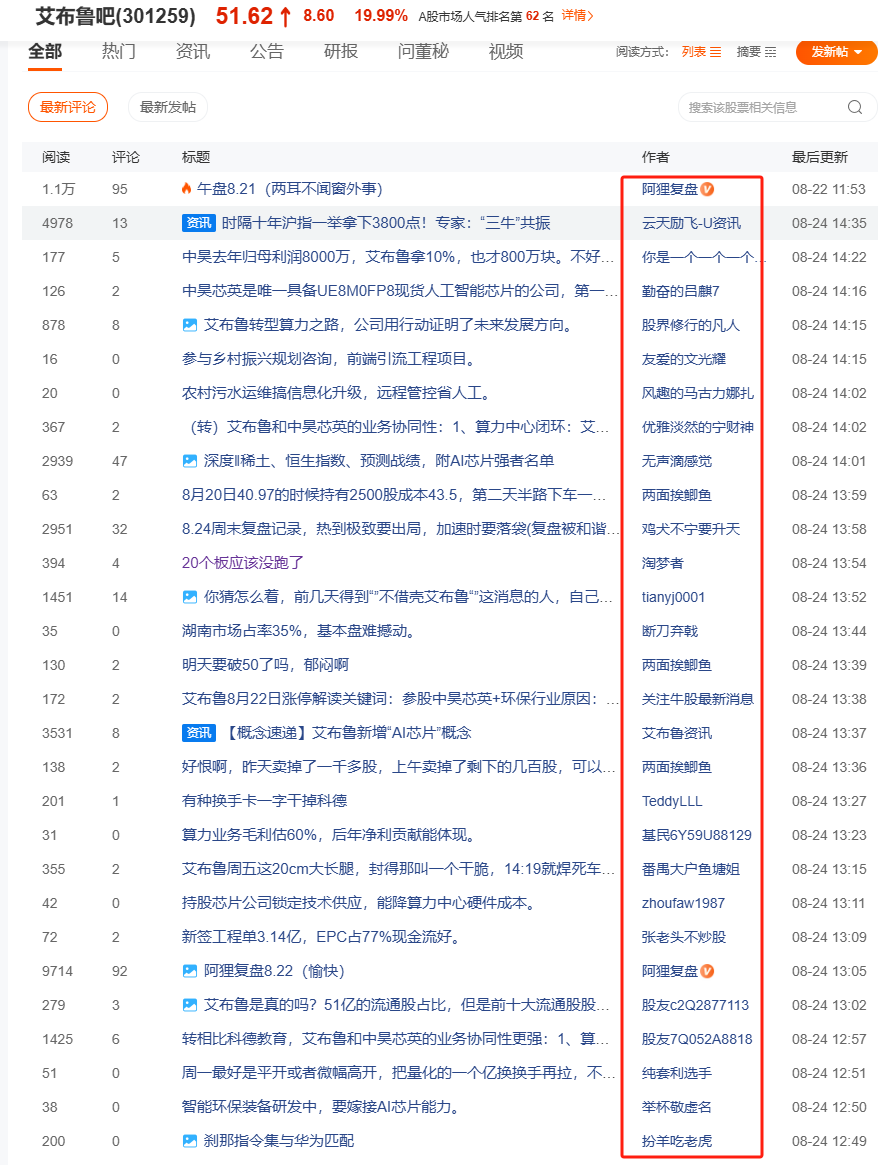Click the 资讯 tag on 时隔十年沪指 post
This screenshot has width=878, height=1165.
[198, 223]
